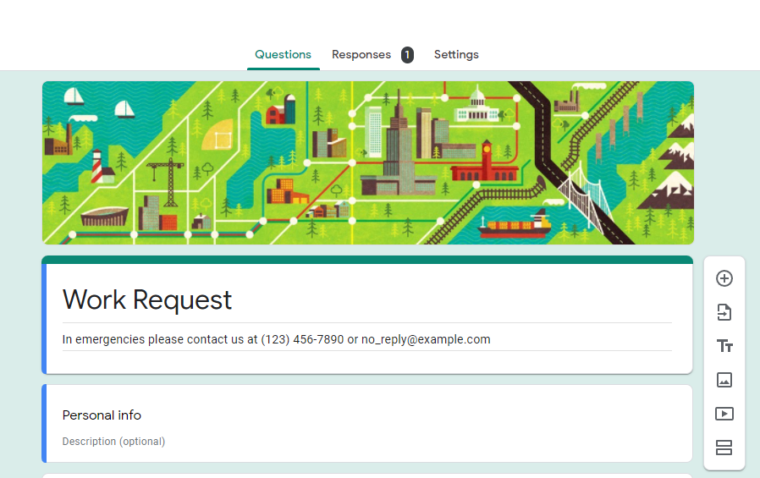Screen dimensions: 760x478
Task: Click the Import questions icon
Action: (725, 313)
